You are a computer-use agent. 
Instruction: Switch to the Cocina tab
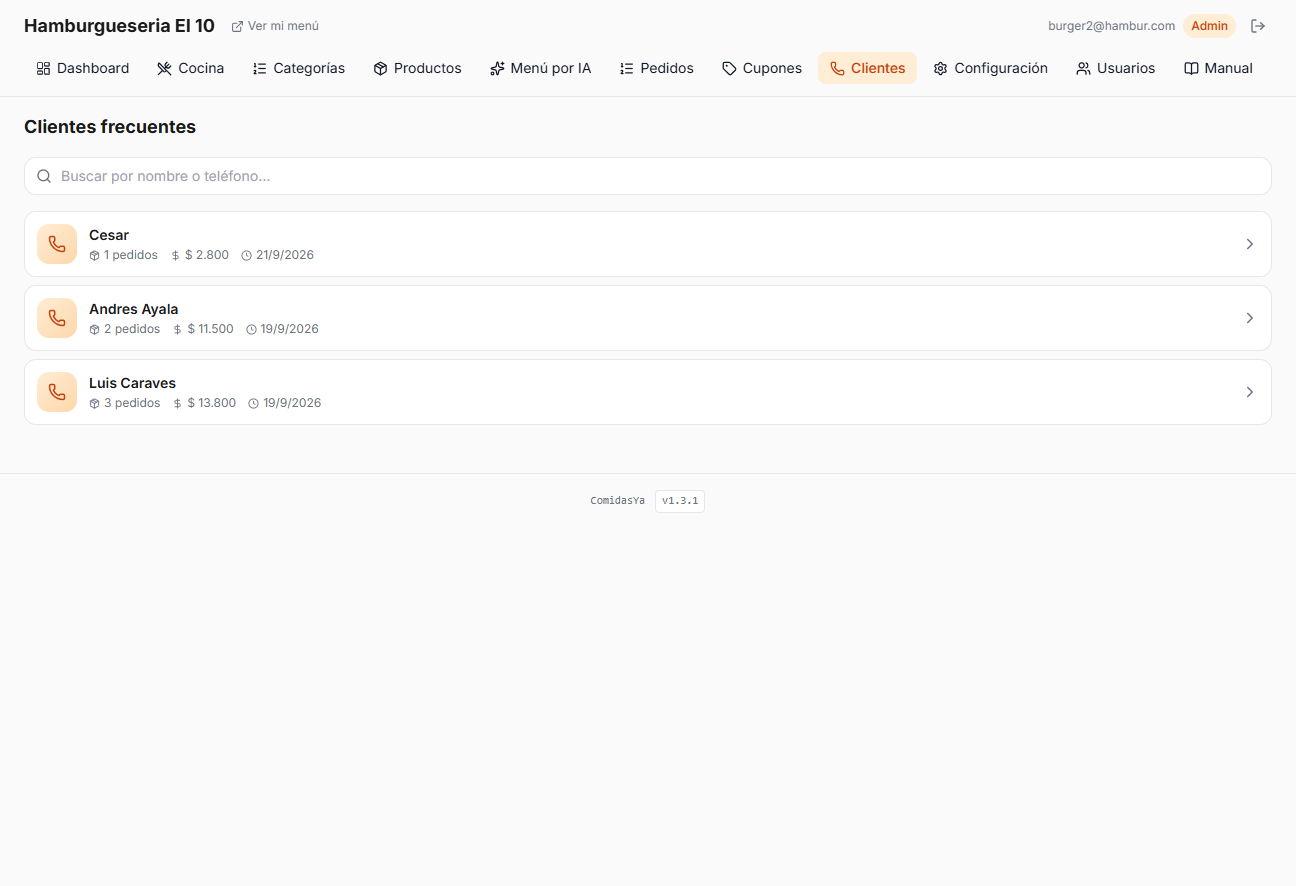pos(191,68)
